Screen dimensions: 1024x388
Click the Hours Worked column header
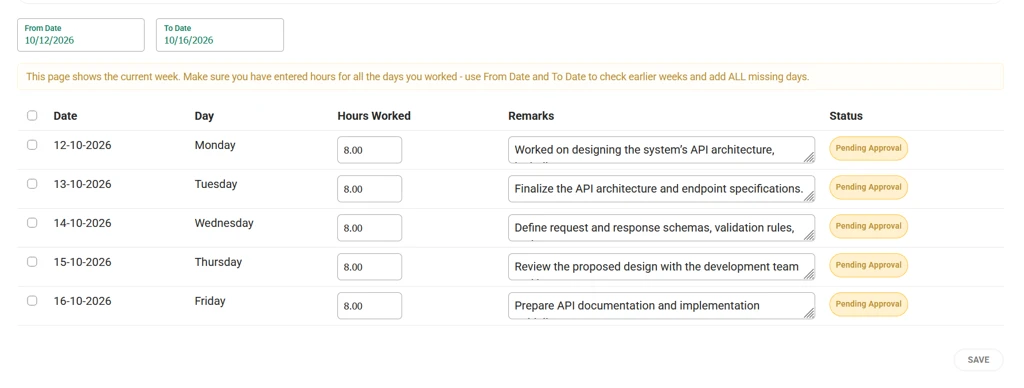[x=374, y=116]
